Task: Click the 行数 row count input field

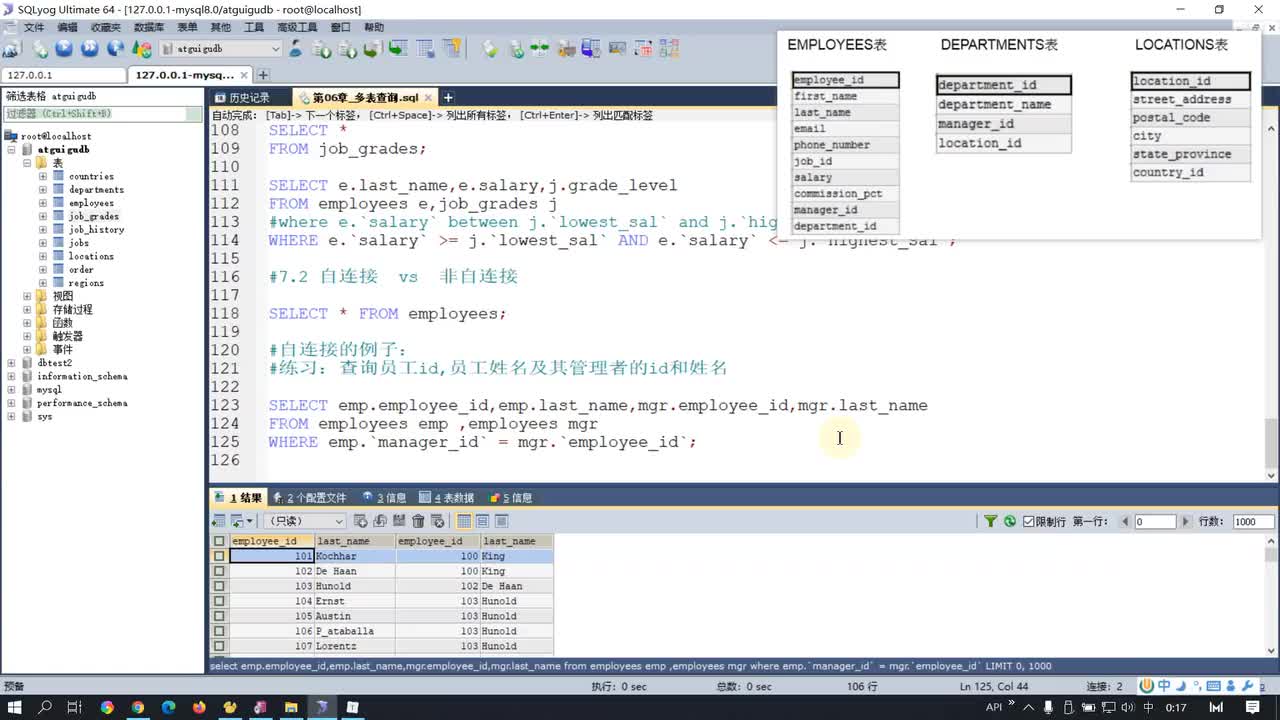Action: (1254, 521)
